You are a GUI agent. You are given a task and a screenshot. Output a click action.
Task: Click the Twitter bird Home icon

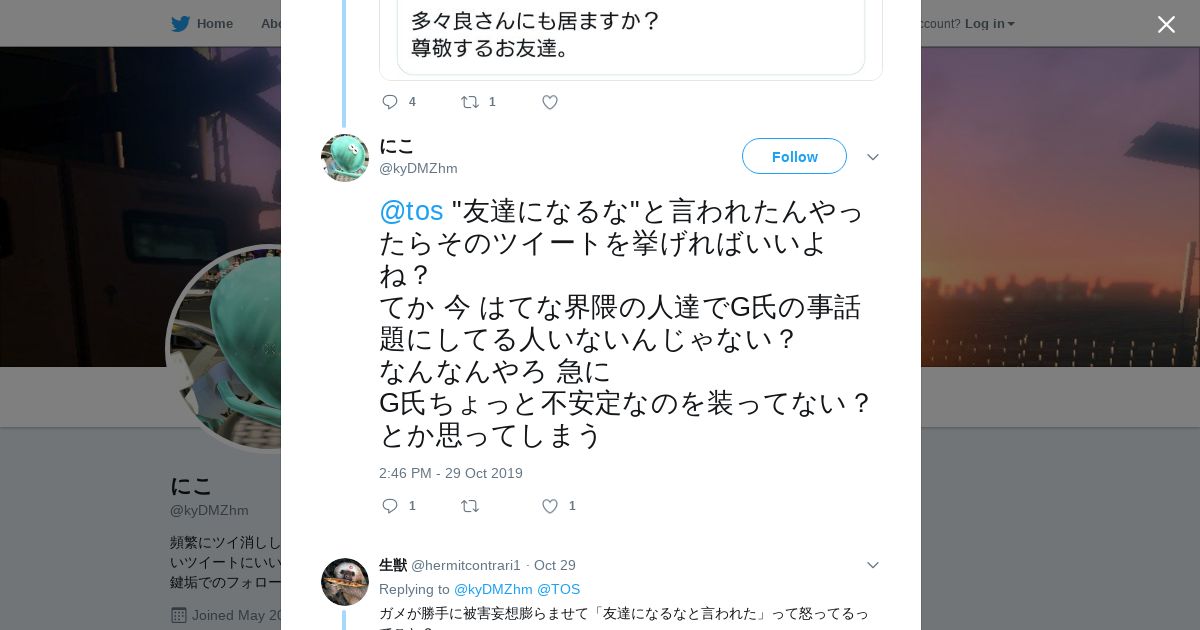coord(180,24)
